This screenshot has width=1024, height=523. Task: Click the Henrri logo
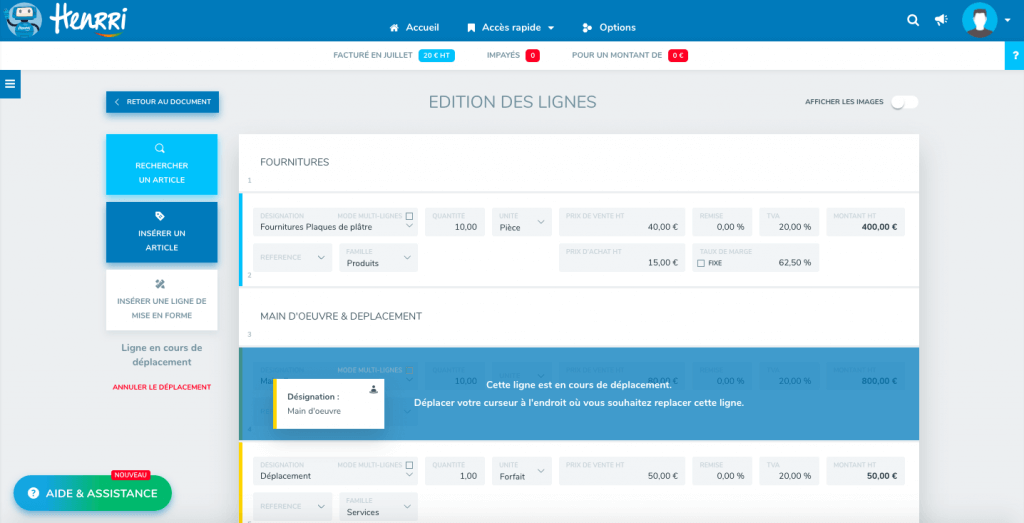[70, 20]
